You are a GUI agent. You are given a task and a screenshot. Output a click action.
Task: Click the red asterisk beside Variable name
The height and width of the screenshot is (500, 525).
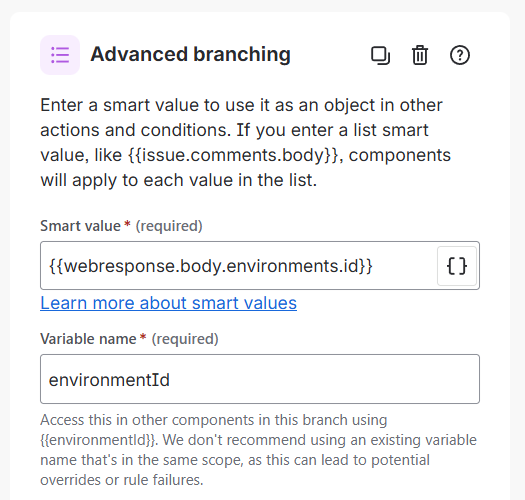pyautogui.click(x=143, y=338)
